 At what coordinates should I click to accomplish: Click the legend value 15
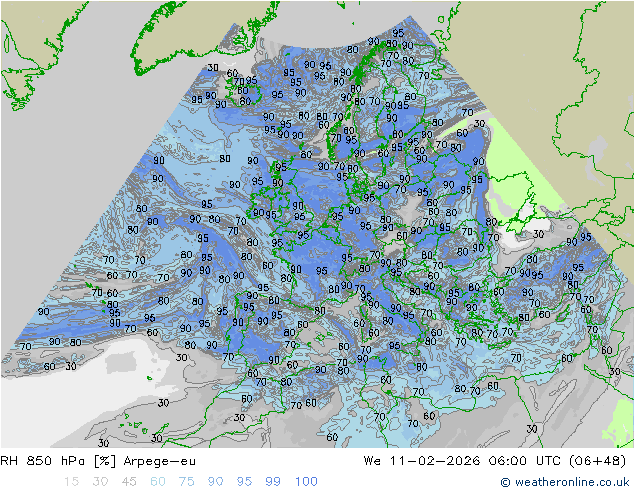71,482
